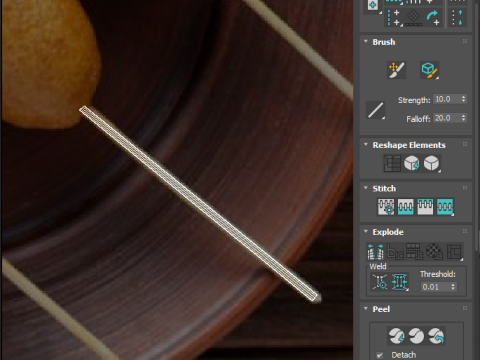The width and height of the screenshot is (480, 360).
Task: Click the Space Vertical arrows icon
Action: 457,17
